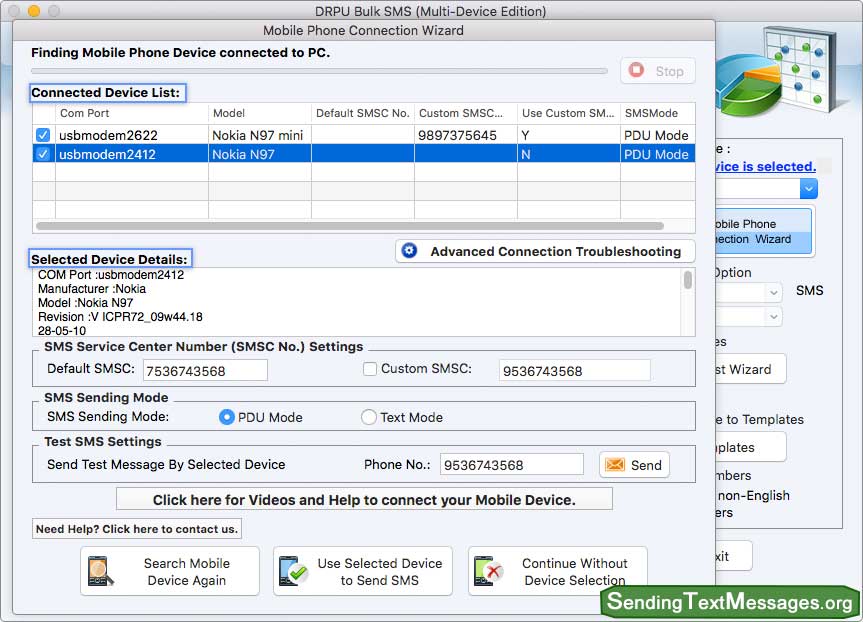Click Use Selected Device to Send SMS
This screenshot has width=863, height=622.
[363, 571]
